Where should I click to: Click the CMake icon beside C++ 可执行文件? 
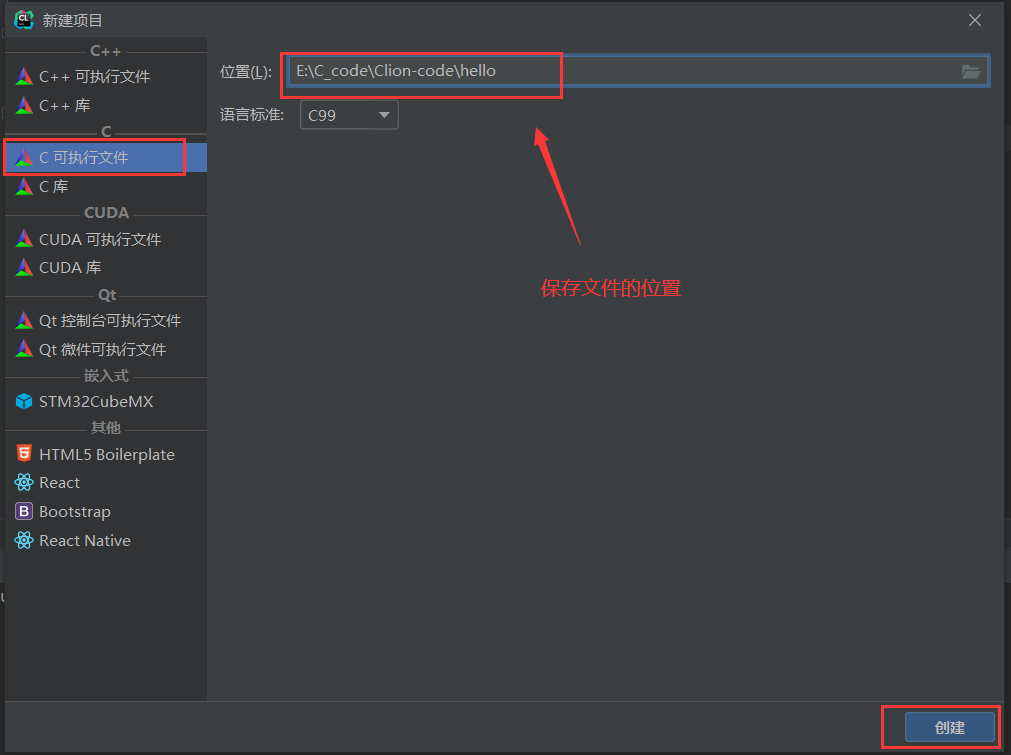pyautogui.click(x=24, y=76)
